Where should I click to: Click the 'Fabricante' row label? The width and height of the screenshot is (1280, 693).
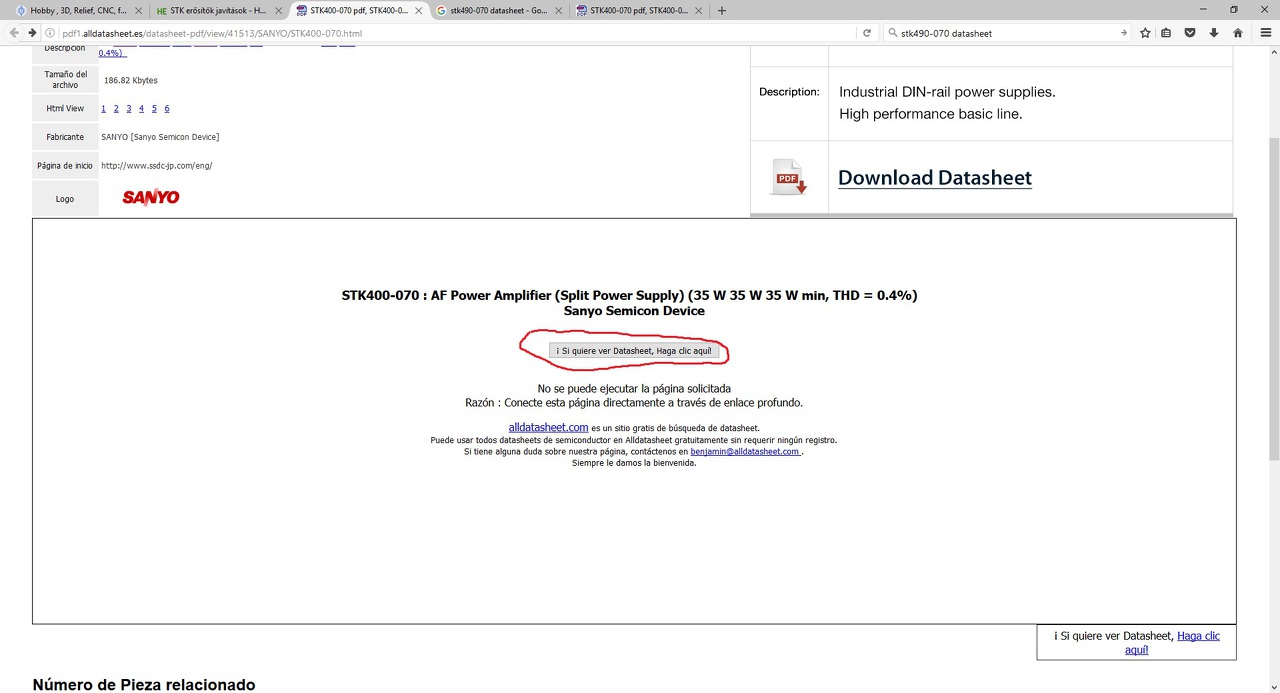(x=65, y=137)
